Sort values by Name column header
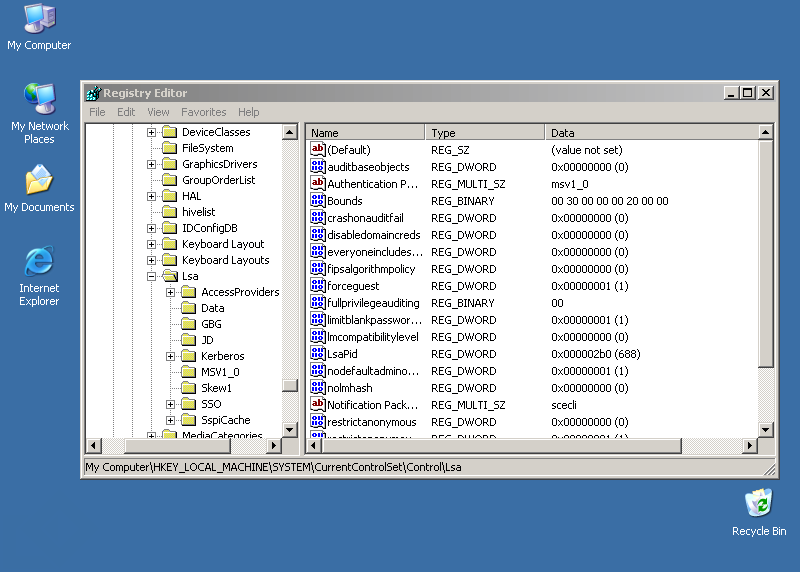 pyautogui.click(x=365, y=133)
